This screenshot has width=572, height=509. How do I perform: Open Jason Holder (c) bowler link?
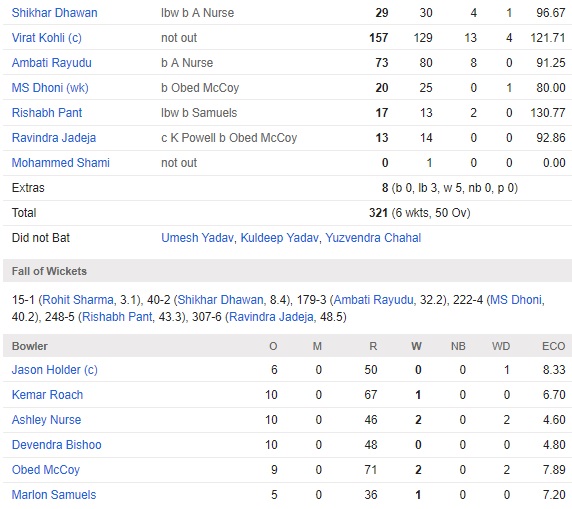pos(54,370)
